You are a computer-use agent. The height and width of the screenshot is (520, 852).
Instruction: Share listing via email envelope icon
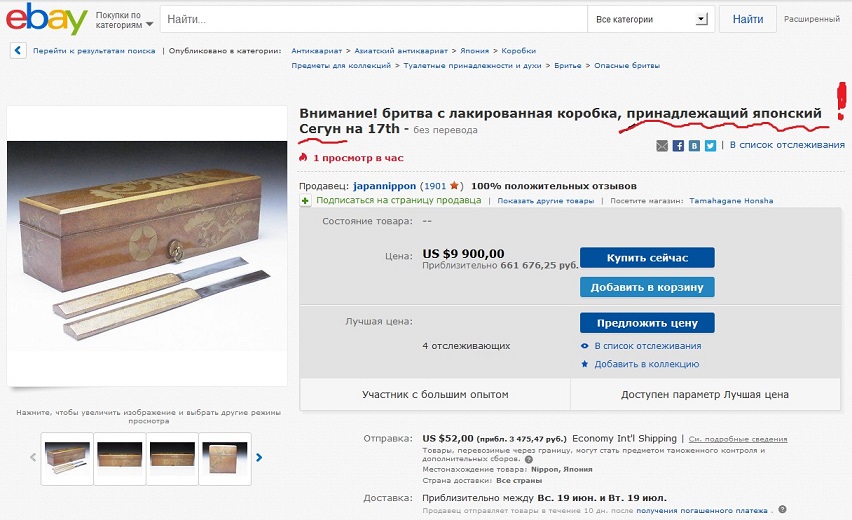click(662, 146)
